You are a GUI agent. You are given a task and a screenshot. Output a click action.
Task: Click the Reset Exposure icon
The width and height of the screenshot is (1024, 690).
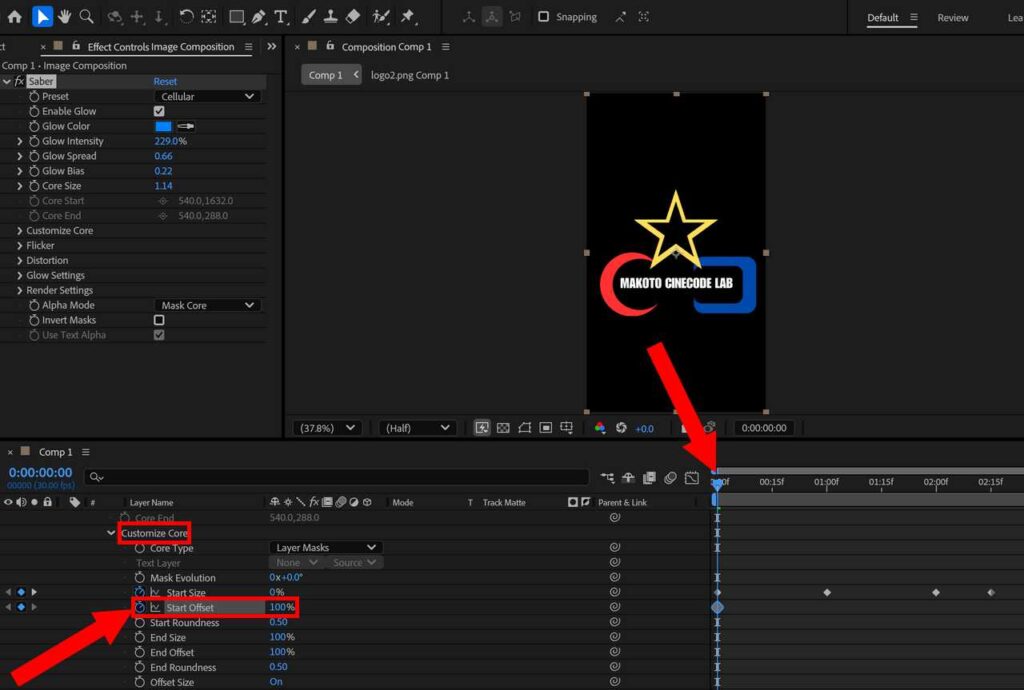click(x=621, y=428)
